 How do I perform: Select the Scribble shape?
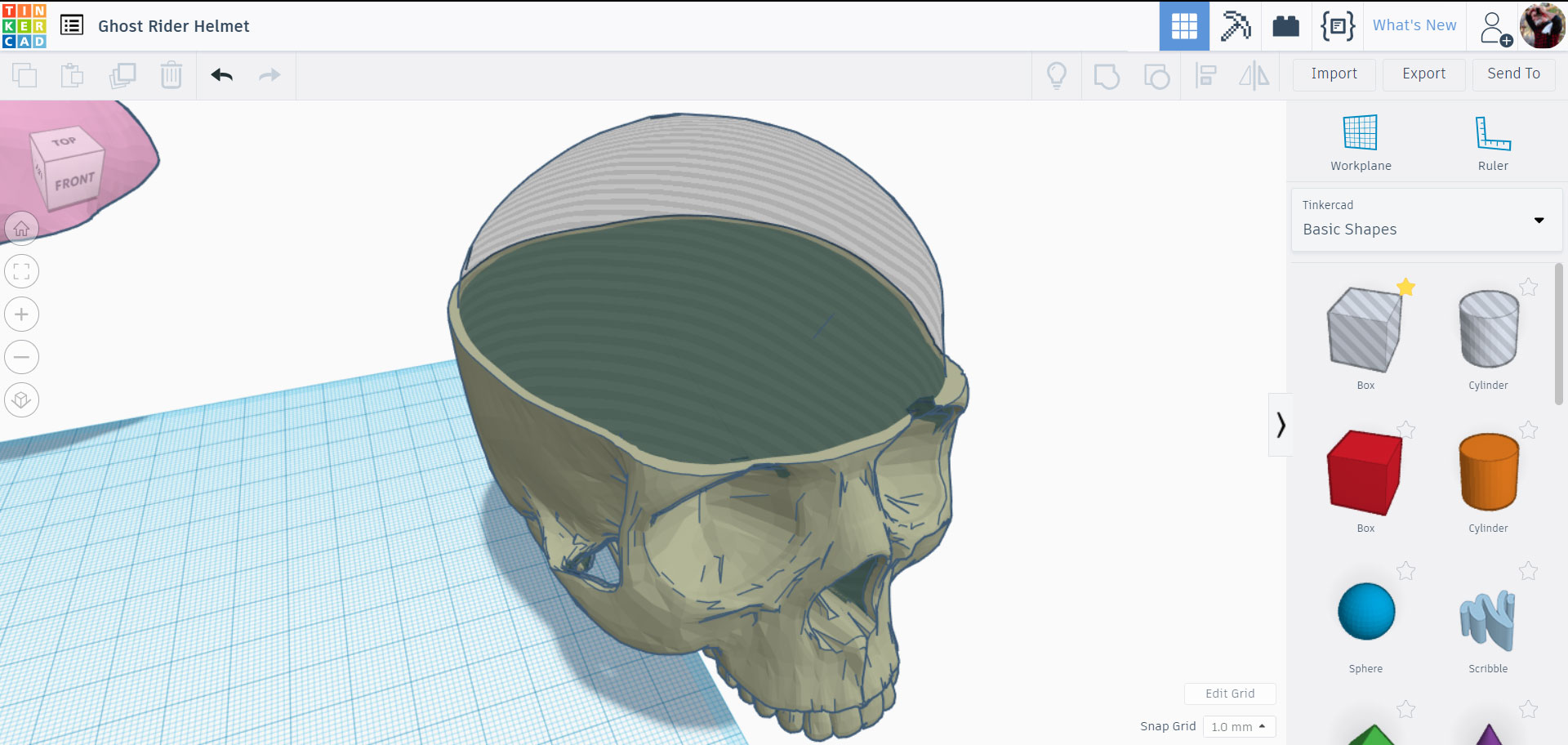1488,621
